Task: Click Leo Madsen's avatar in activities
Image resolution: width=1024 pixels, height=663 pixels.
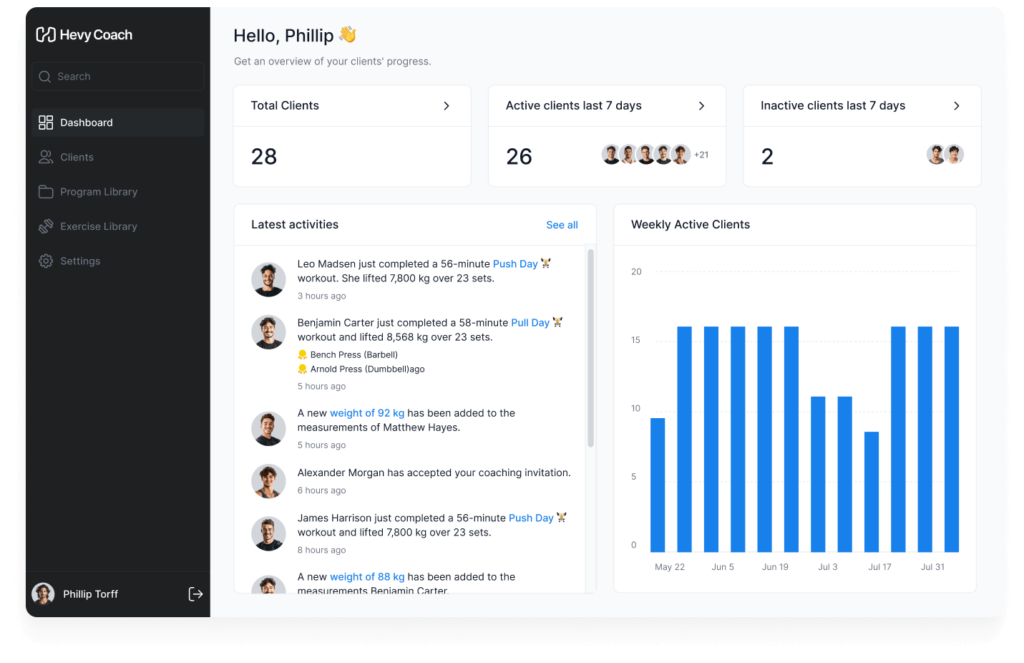Action: 268,280
